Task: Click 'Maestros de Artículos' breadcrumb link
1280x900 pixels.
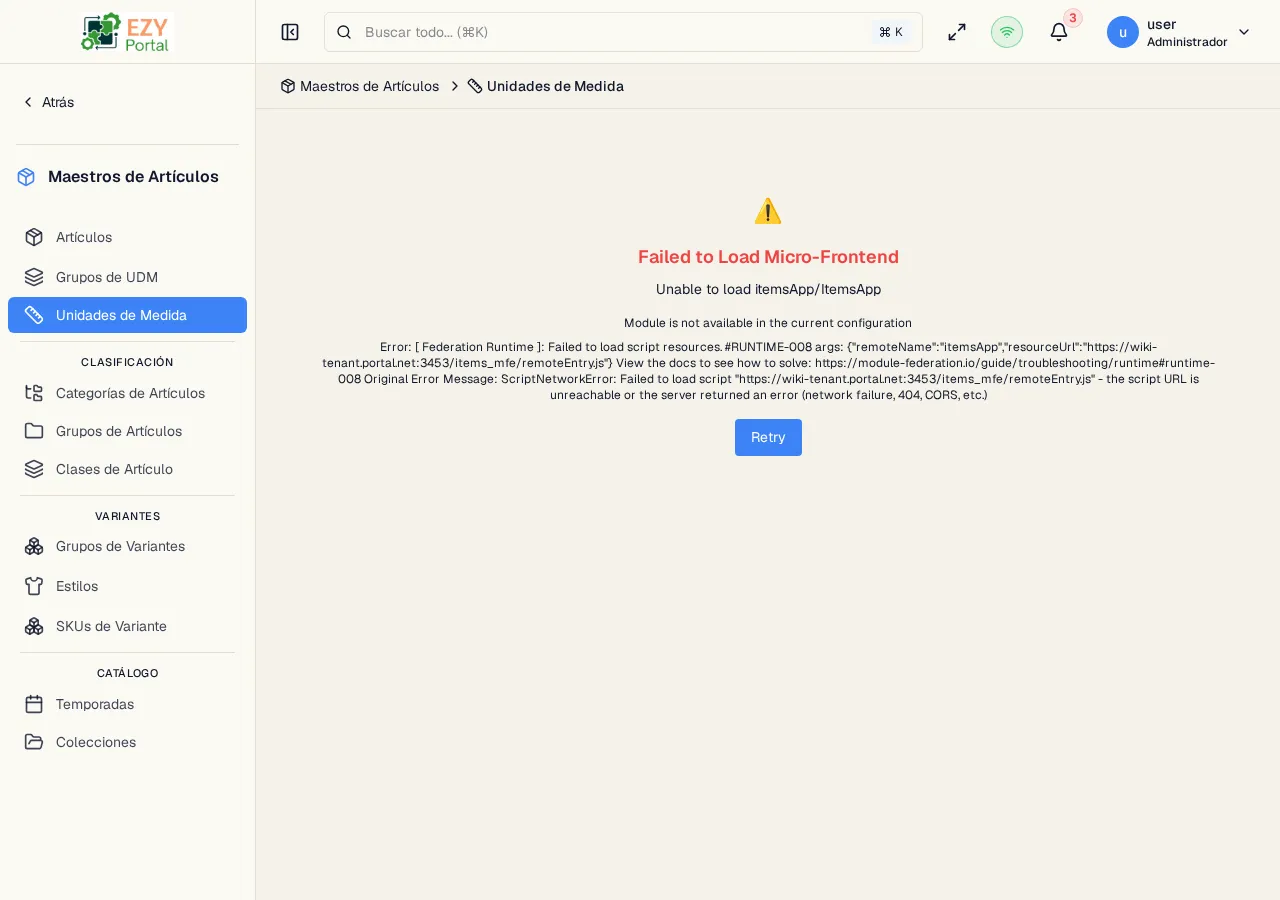Action: [x=369, y=86]
